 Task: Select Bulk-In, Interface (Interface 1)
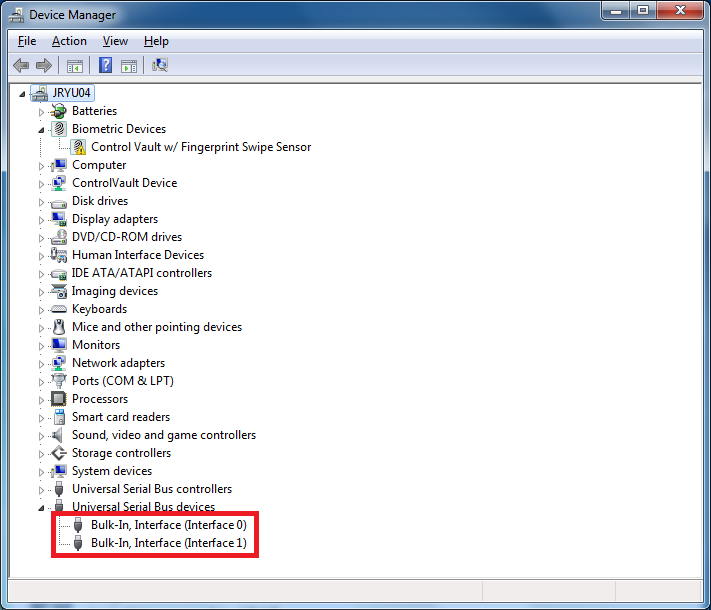(x=169, y=543)
